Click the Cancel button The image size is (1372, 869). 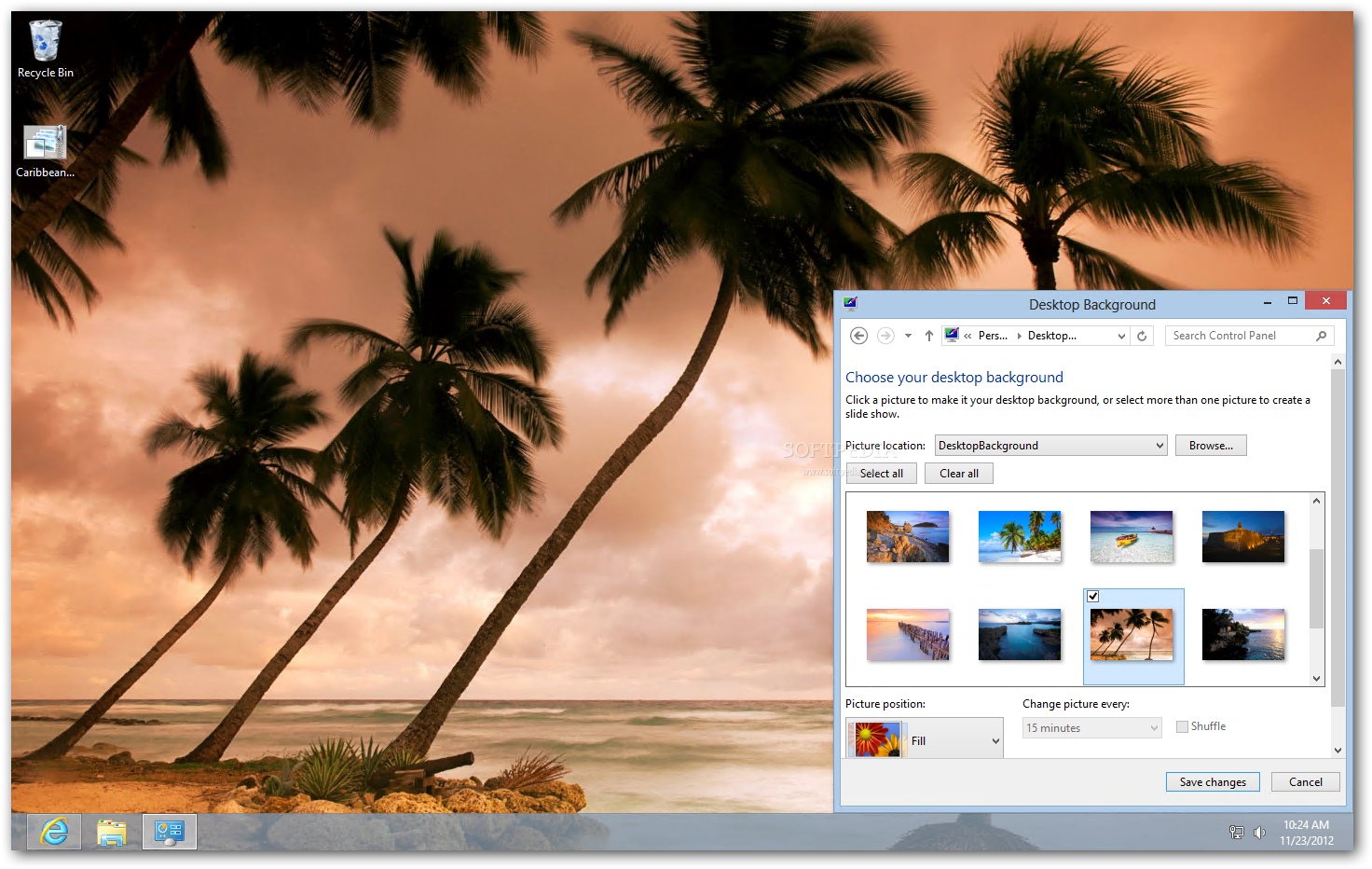tap(1305, 782)
